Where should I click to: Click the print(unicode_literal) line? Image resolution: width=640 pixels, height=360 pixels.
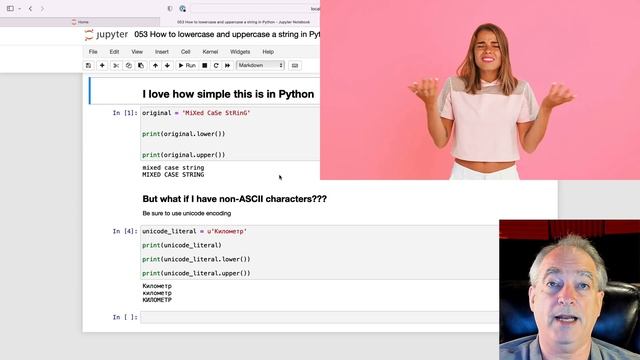[182, 245]
